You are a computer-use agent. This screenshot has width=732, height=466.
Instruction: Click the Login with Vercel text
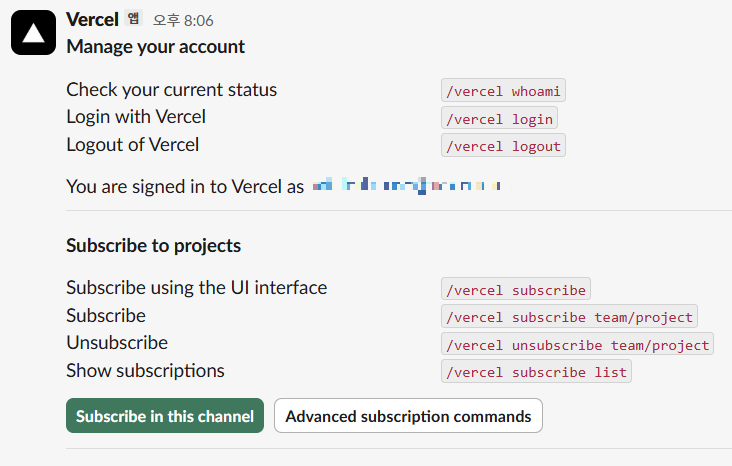tap(136, 117)
